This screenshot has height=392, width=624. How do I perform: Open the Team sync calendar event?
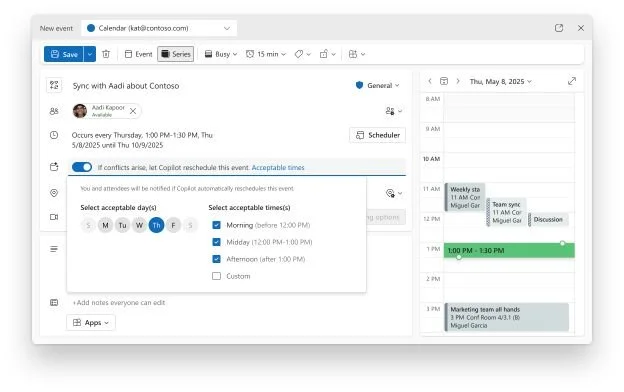[507, 213]
